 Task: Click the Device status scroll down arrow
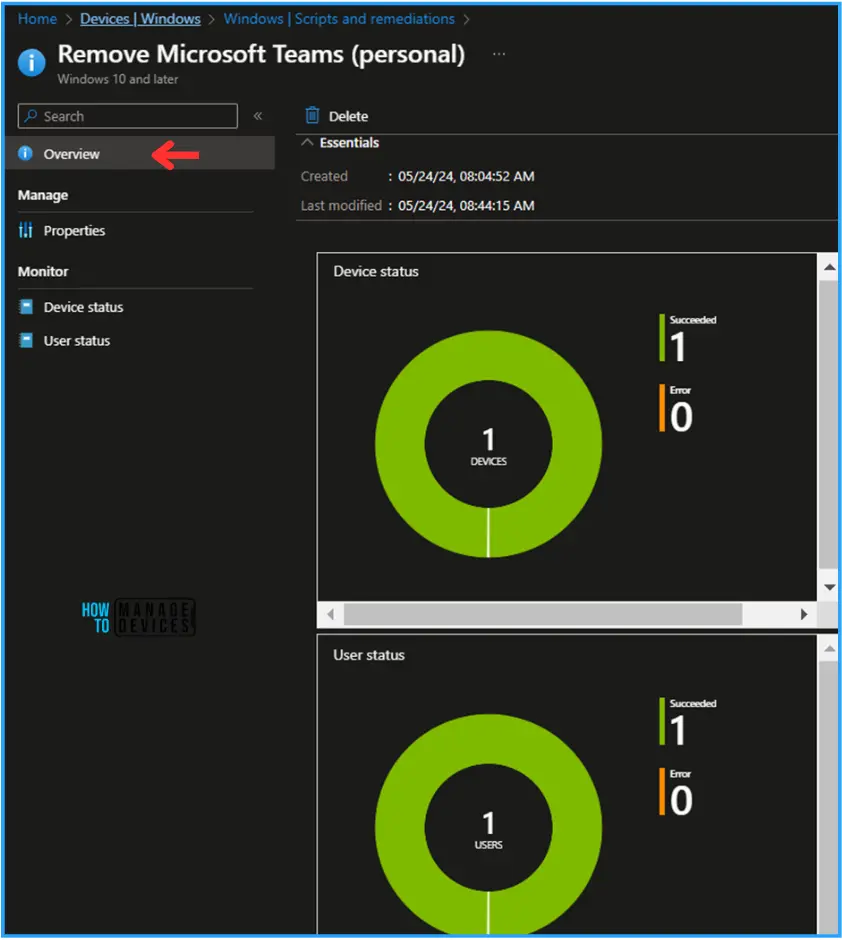click(x=829, y=588)
